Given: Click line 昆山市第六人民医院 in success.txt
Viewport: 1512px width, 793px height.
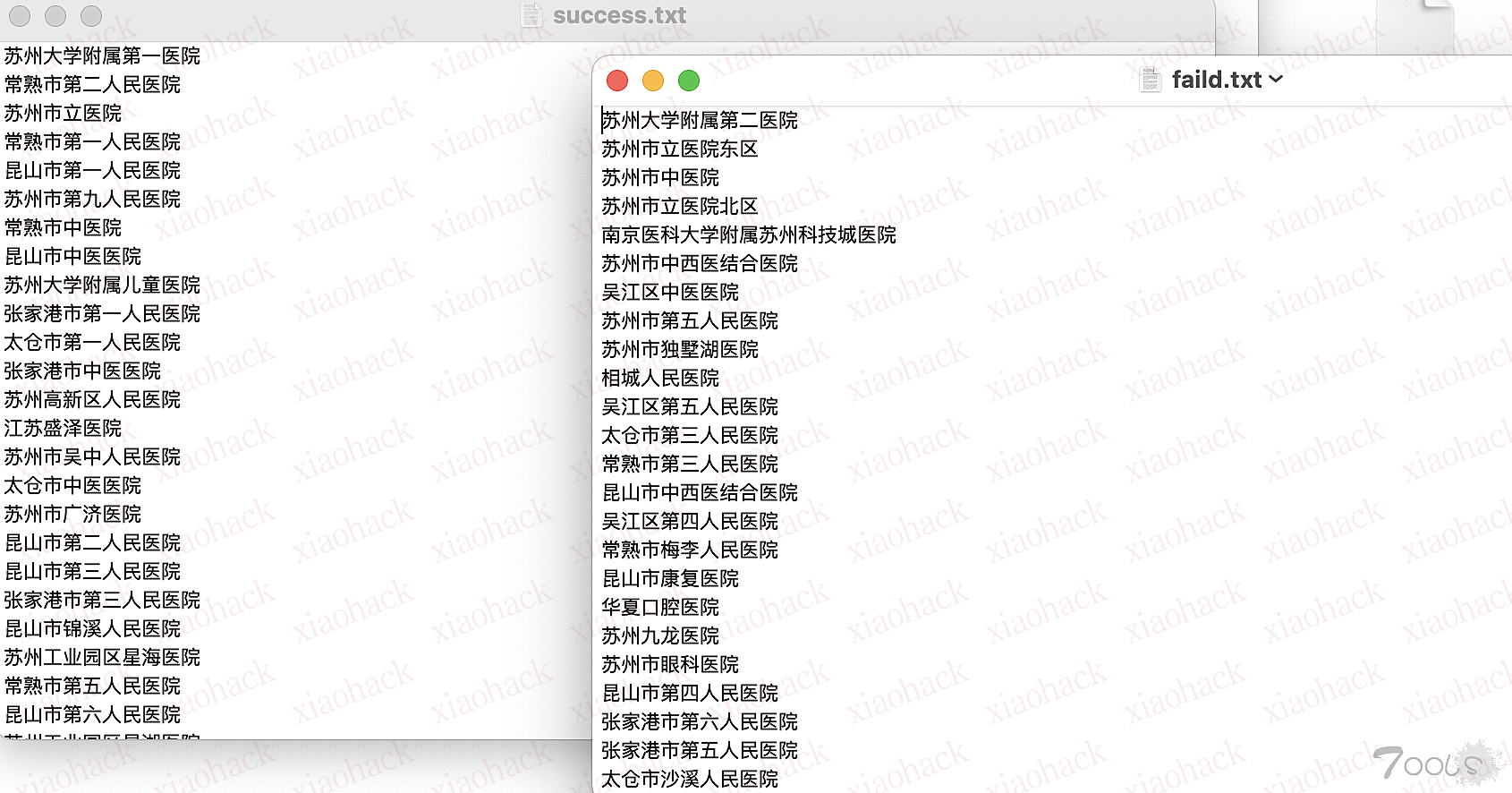Looking at the screenshot, I should point(92,714).
